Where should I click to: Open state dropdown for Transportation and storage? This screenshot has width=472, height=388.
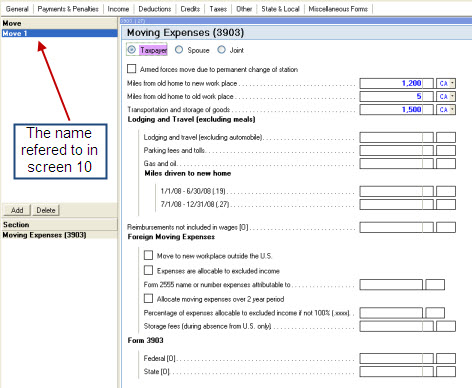point(452,109)
